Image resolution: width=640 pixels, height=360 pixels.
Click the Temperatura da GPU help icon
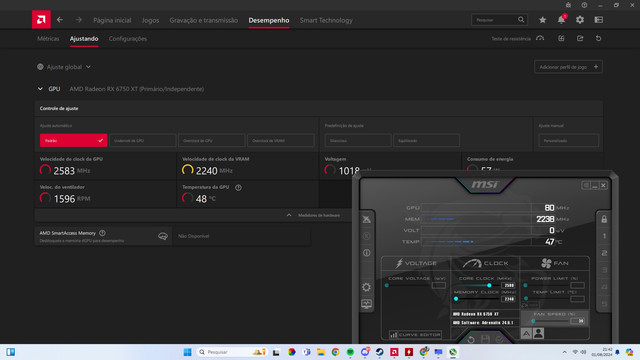point(238,187)
